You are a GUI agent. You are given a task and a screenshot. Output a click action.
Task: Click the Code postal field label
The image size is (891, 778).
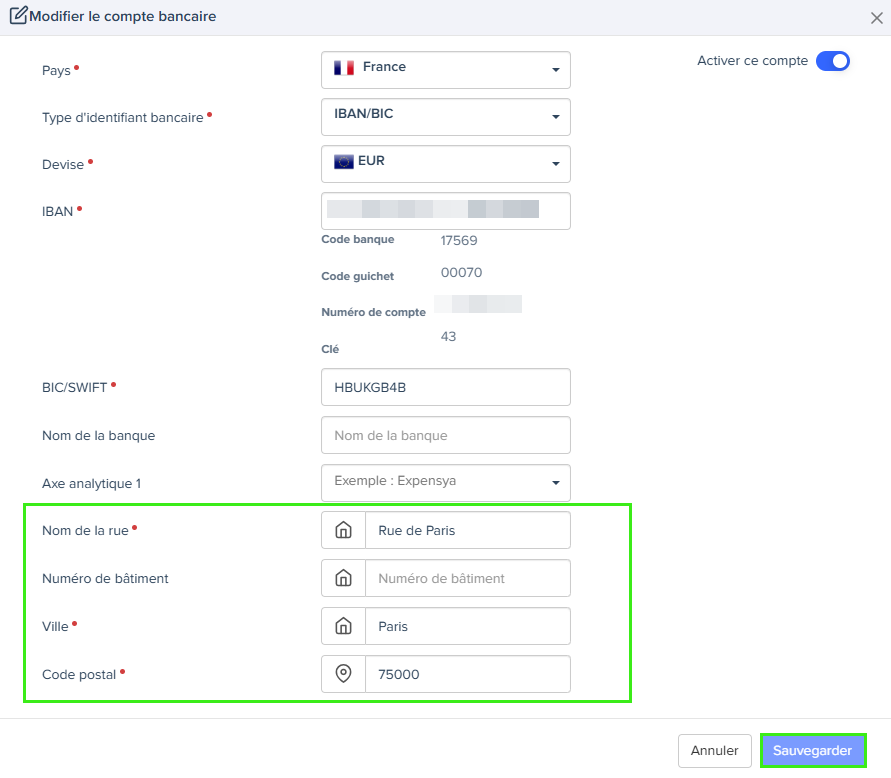tap(79, 675)
